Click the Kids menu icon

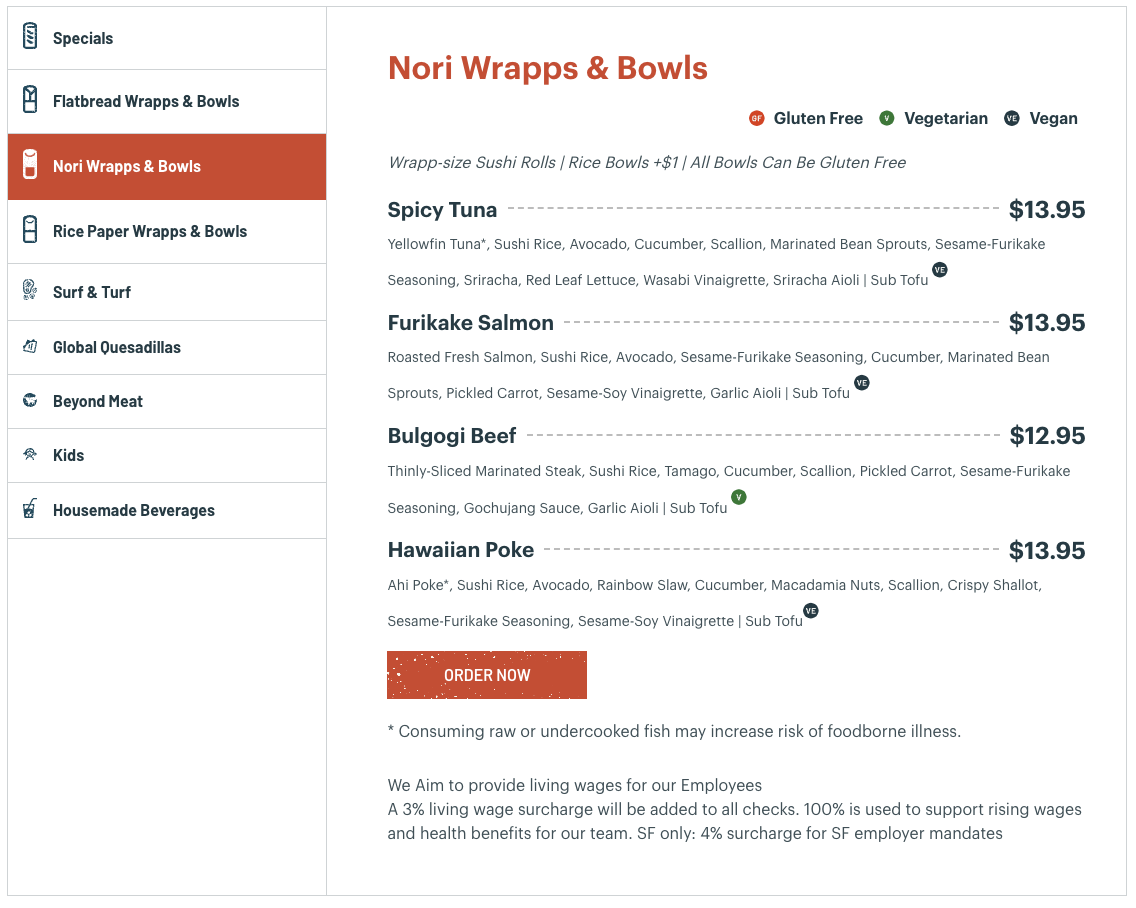(30, 455)
